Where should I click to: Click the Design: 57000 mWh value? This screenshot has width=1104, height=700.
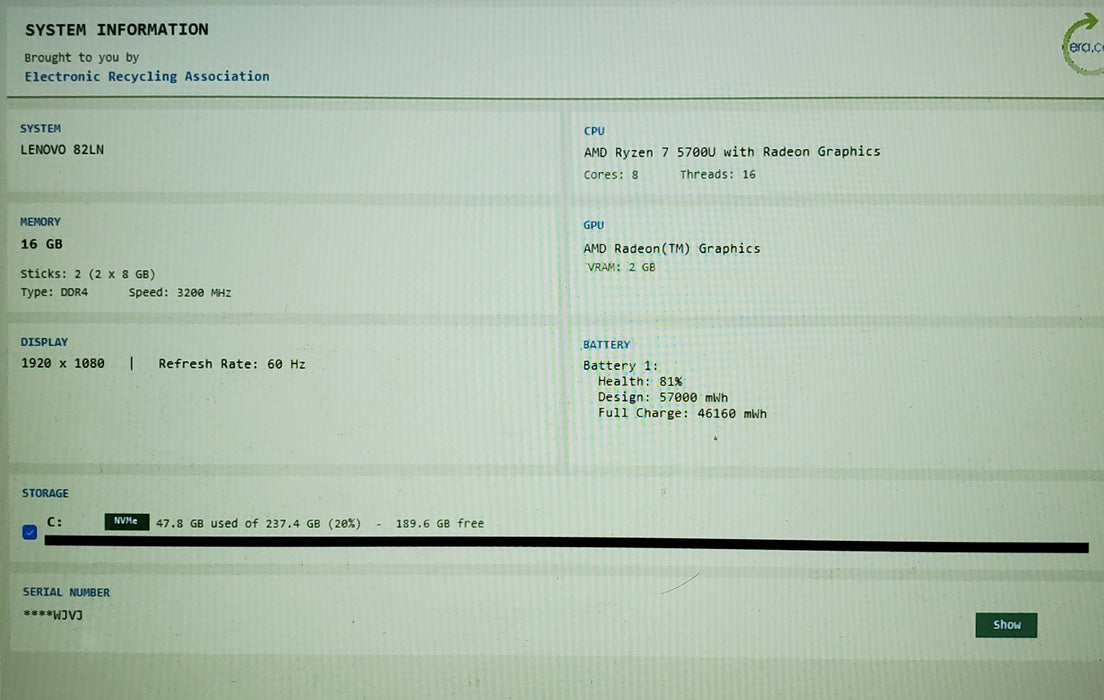(663, 397)
